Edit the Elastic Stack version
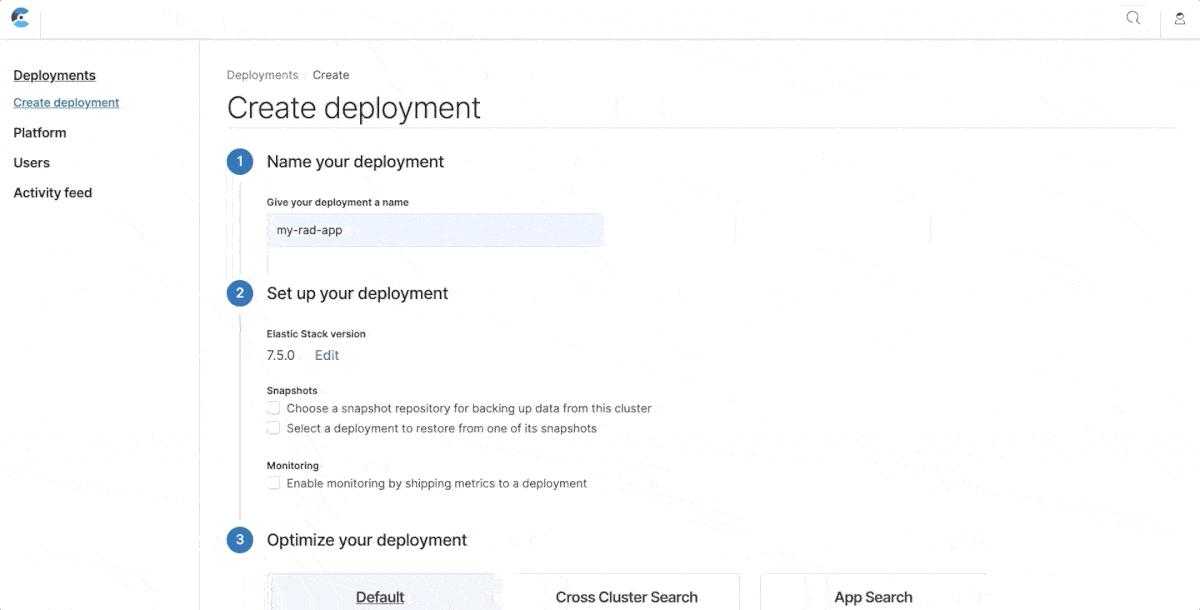 point(327,355)
